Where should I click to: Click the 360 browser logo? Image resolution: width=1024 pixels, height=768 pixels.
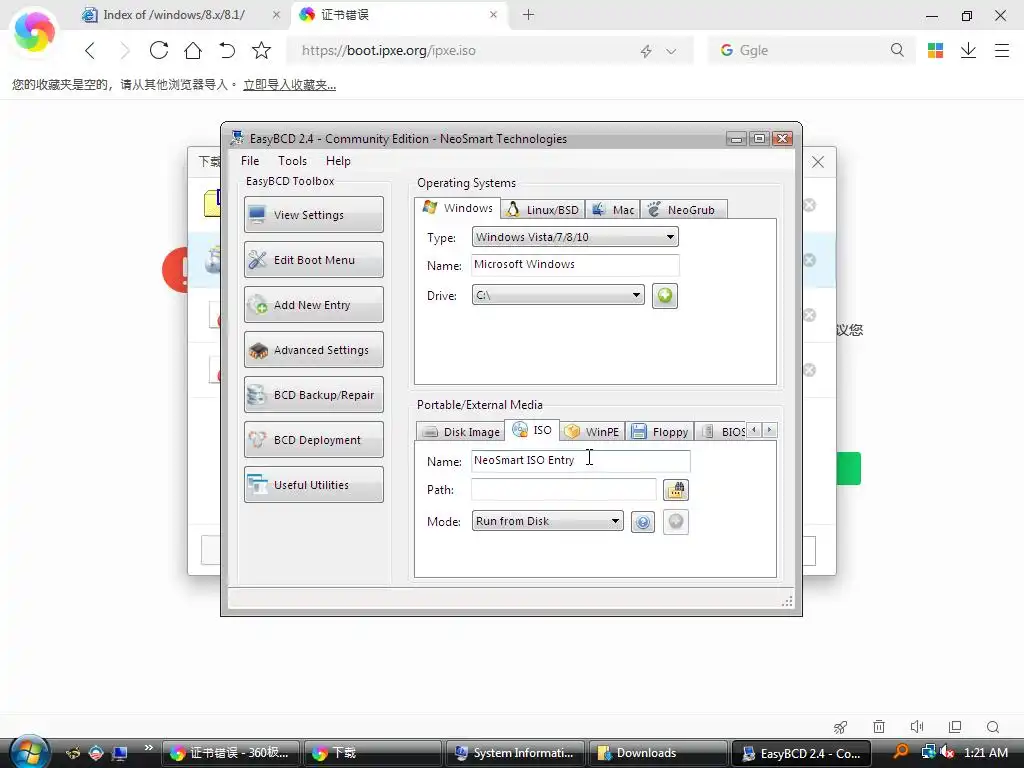[x=34, y=31]
